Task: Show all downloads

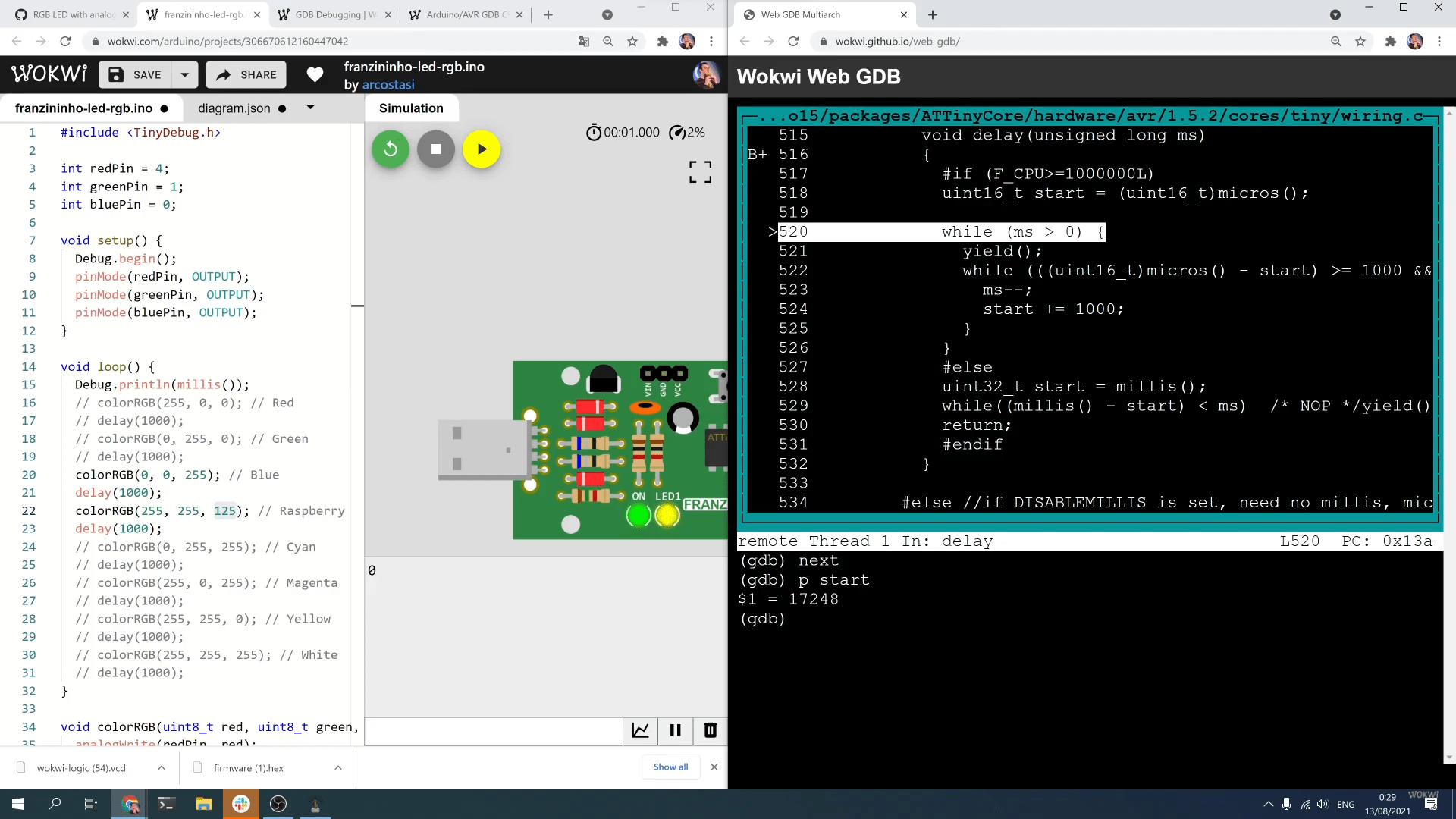Action: pos(670,767)
